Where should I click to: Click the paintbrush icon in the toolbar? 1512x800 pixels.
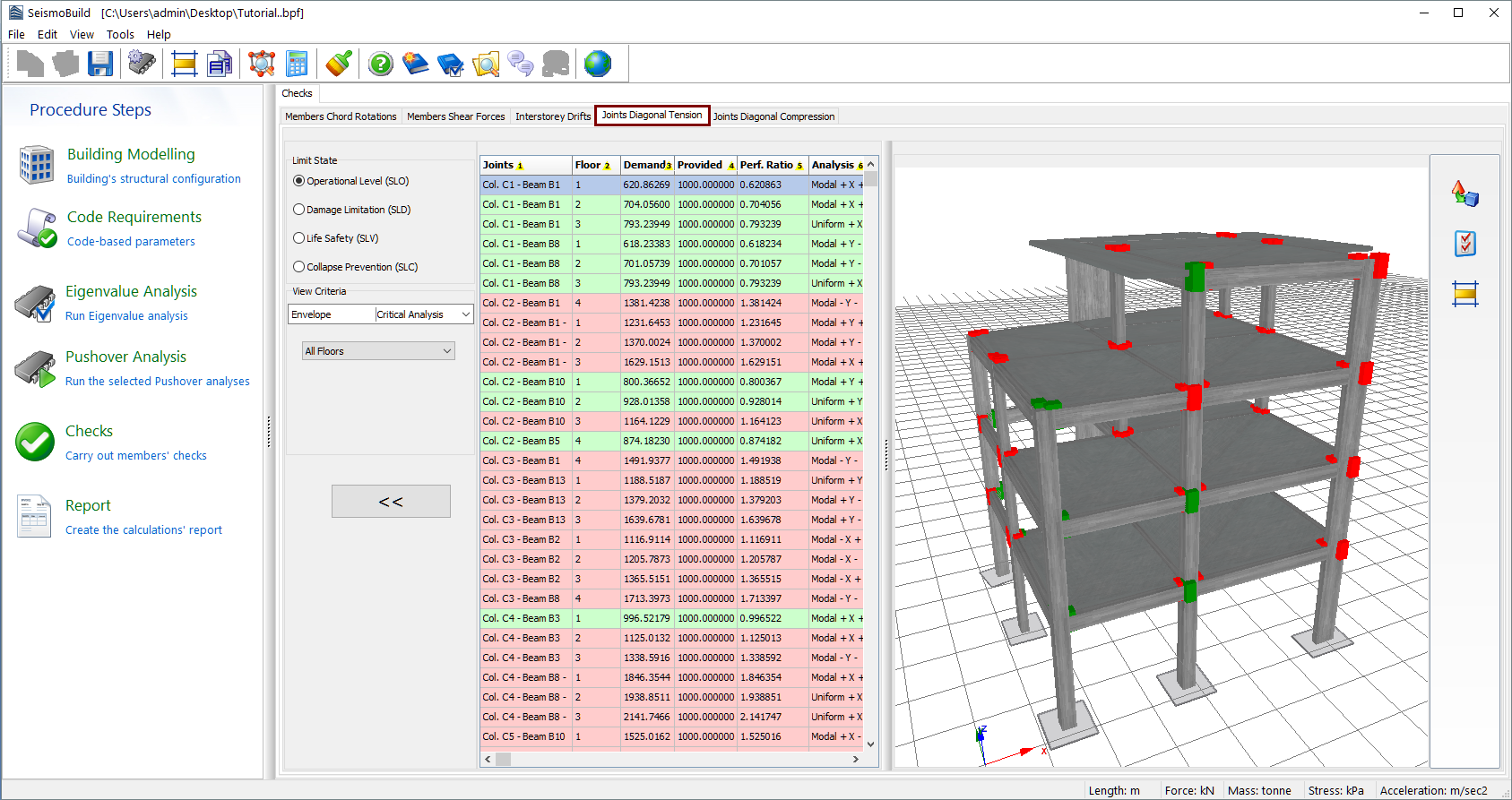coord(339,64)
